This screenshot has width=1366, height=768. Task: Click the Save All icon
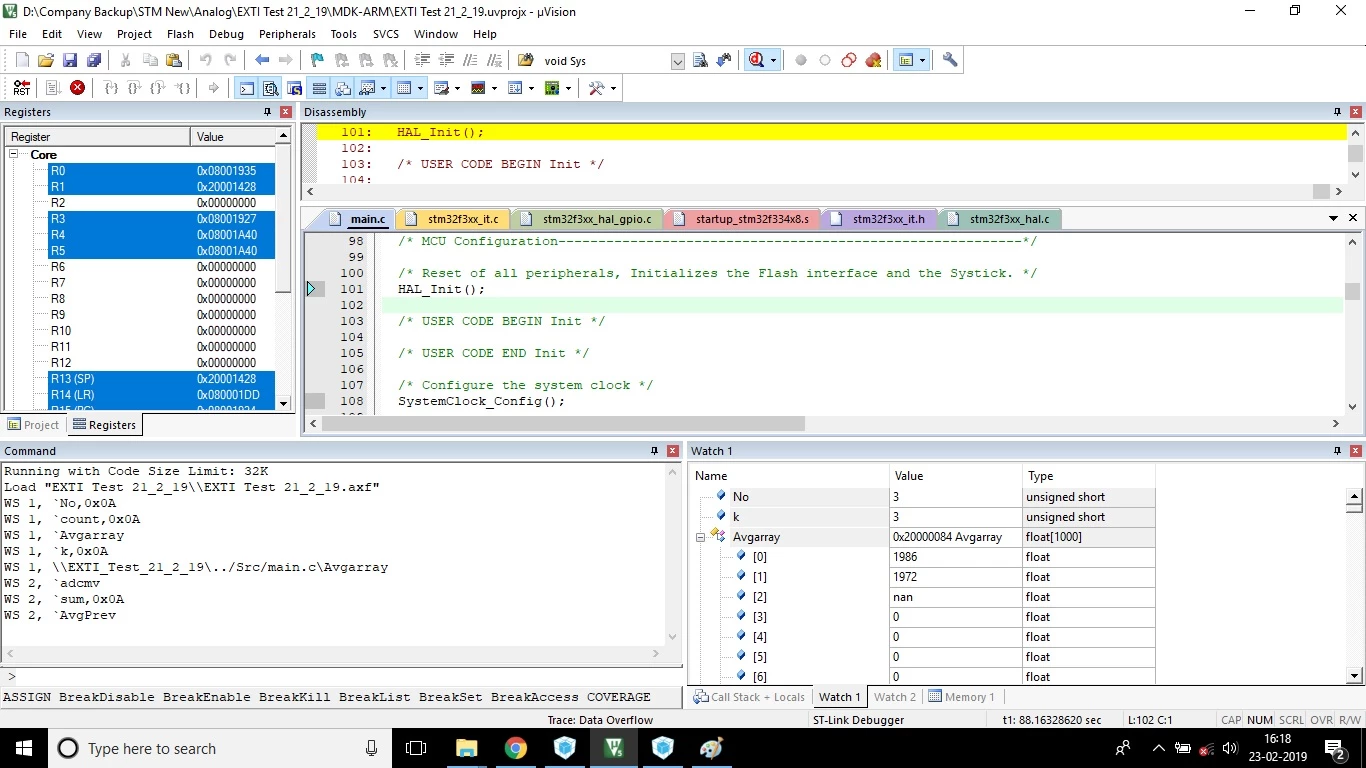pos(92,60)
